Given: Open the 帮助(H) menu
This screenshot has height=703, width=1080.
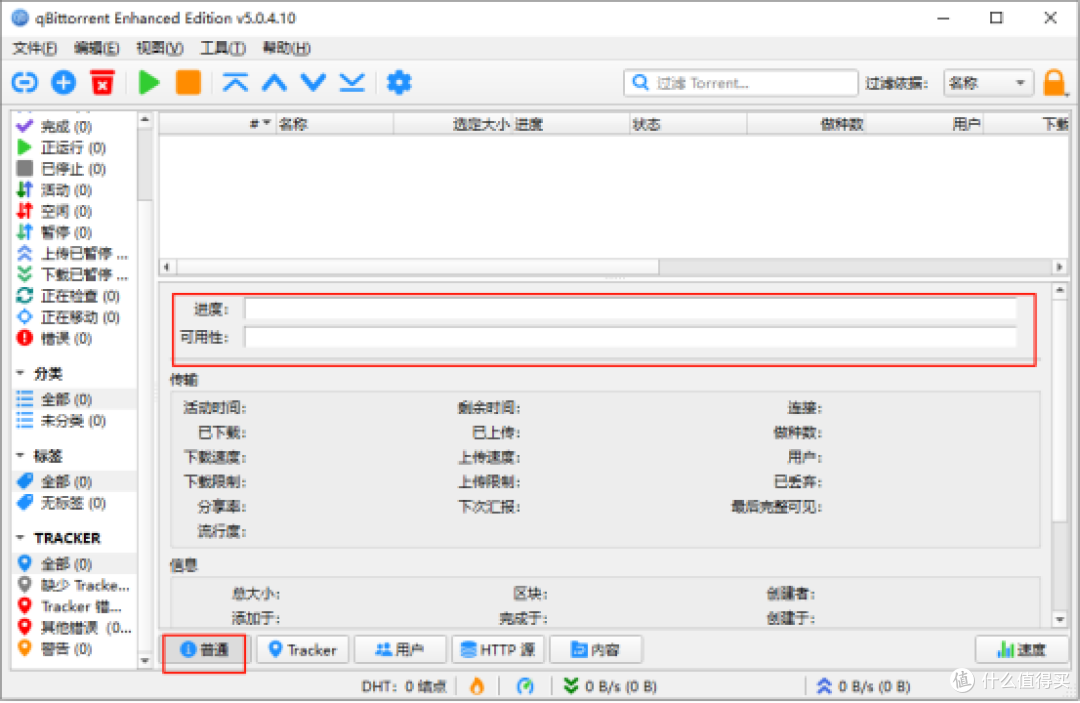Looking at the screenshot, I should tap(287, 48).
